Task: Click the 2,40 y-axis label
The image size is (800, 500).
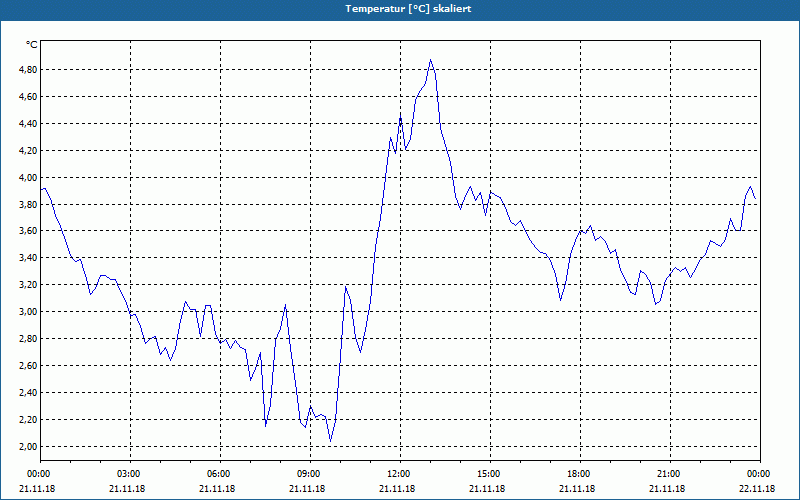Action: [28, 393]
